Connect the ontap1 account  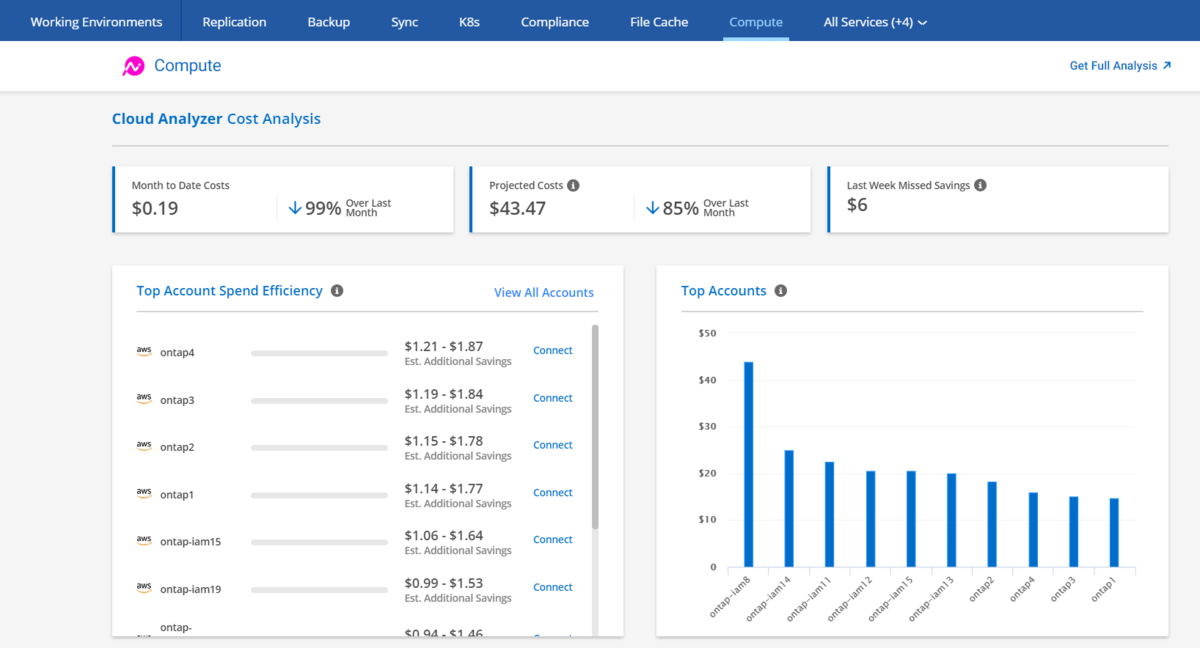pos(553,493)
